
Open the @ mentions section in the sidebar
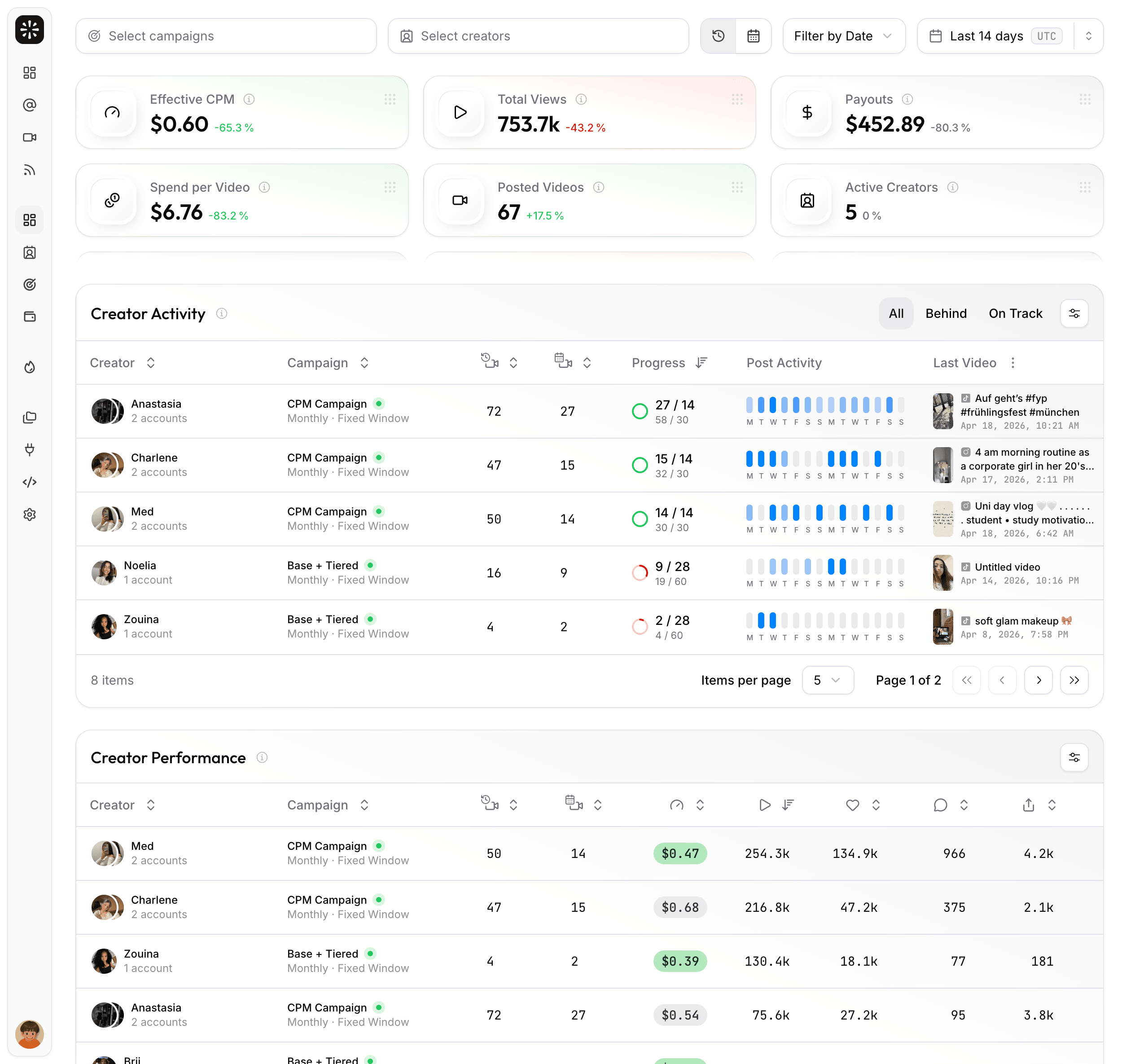30,105
